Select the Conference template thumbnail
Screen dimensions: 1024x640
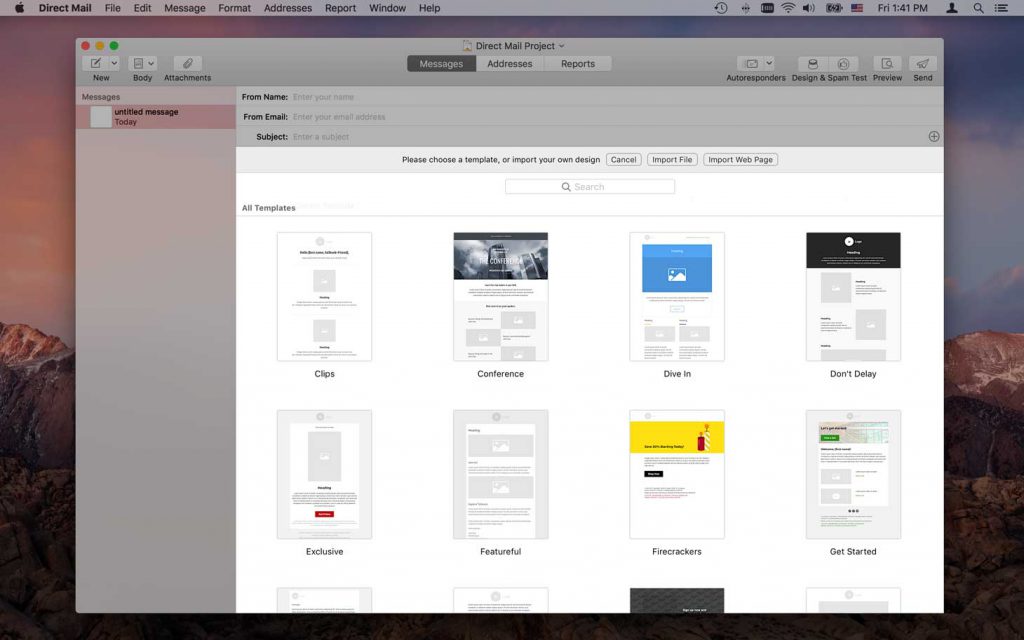click(500, 295)
